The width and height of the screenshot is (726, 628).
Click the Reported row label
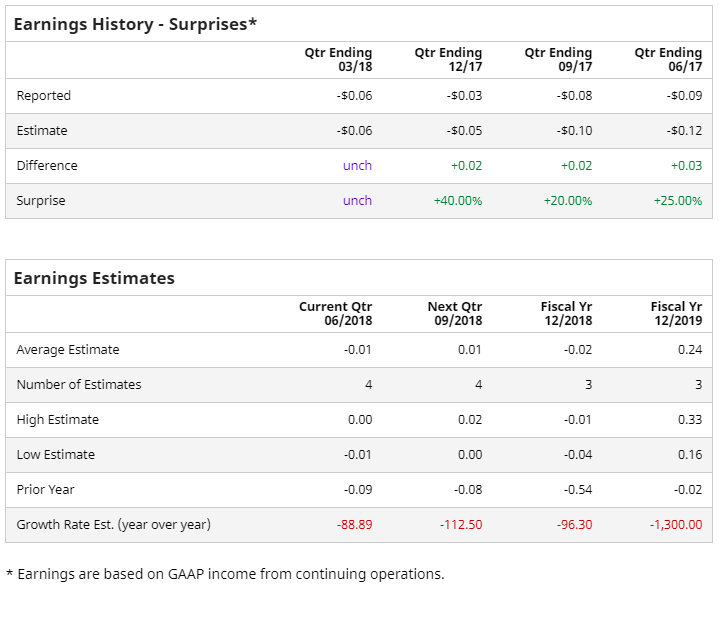(x=44, y=96)
